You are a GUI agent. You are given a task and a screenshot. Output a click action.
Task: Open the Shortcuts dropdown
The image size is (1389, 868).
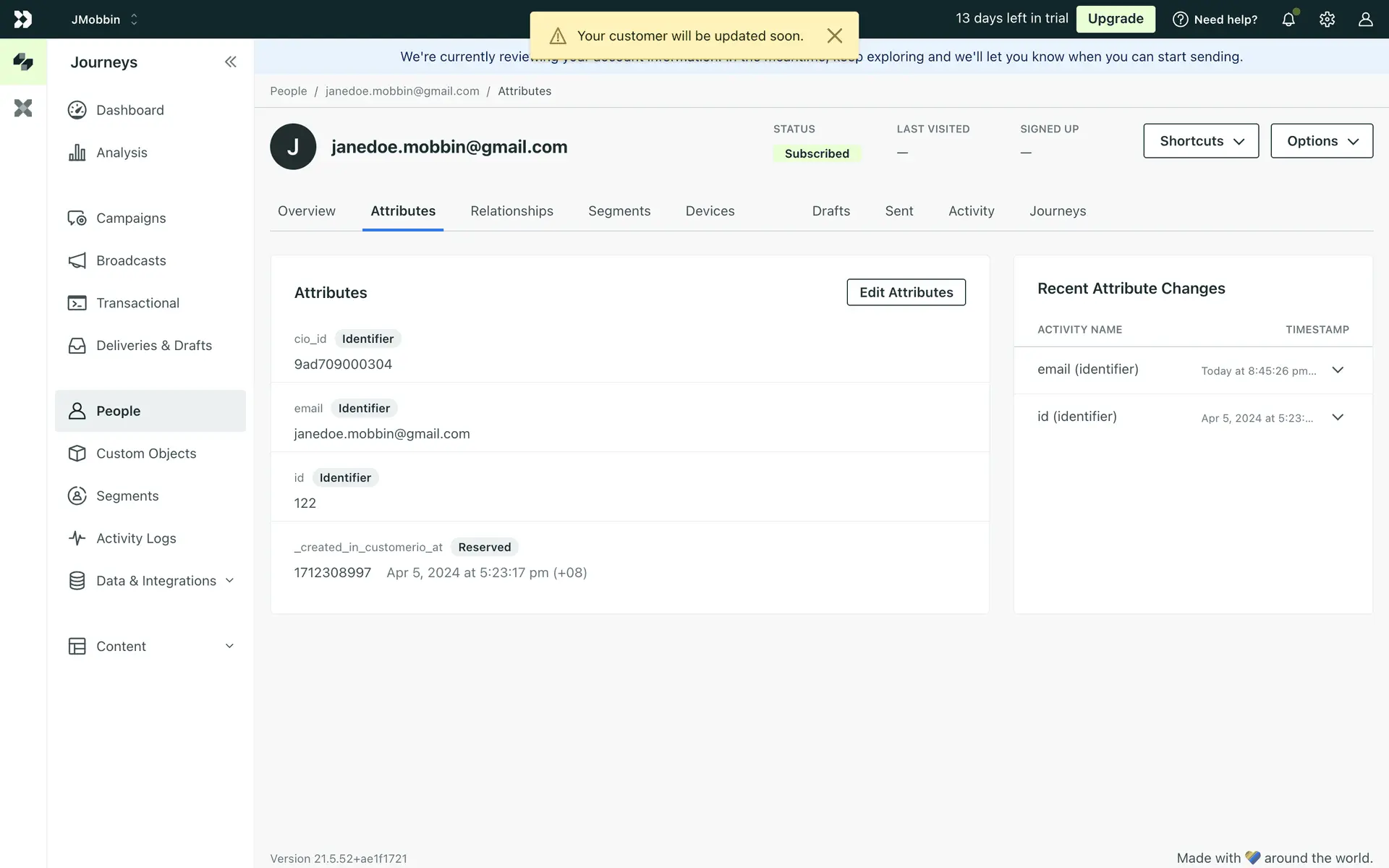(x=1201, y=141)
